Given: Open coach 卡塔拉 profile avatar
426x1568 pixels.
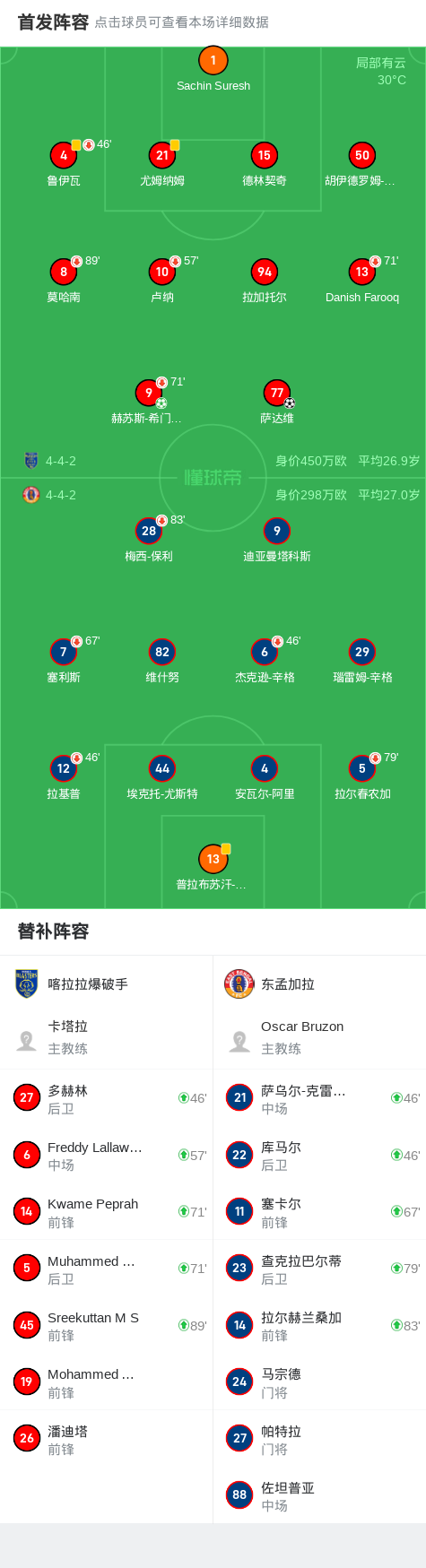Looking at the screenshot, I should [x=27, y=1040].
